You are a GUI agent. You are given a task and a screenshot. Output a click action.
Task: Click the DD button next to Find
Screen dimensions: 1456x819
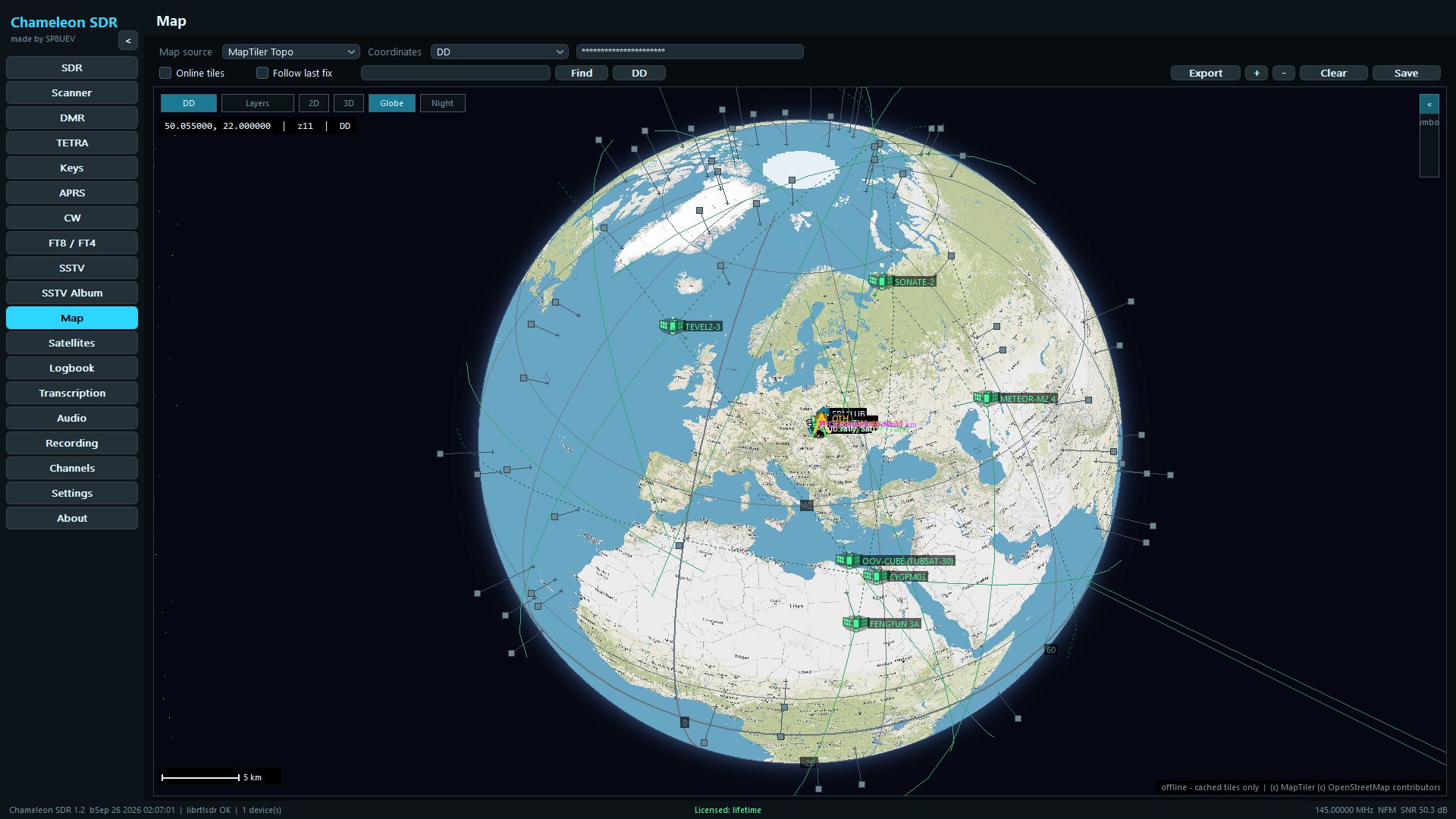tap(639, 73)
